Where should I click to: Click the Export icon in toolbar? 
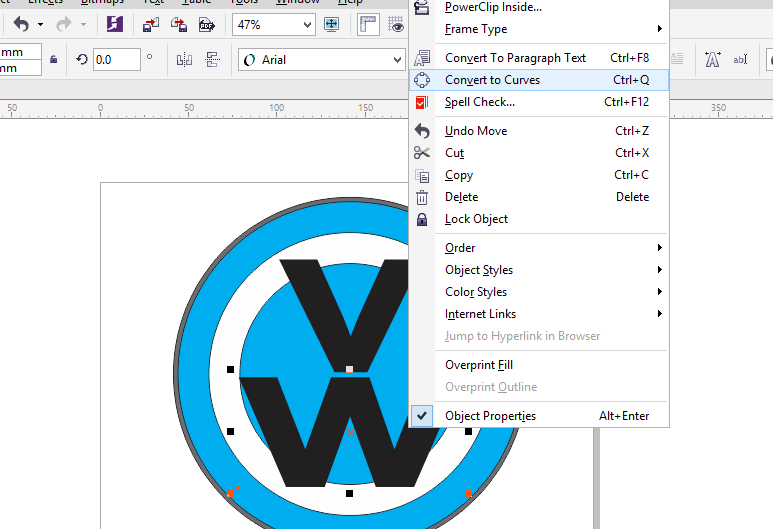178,24
